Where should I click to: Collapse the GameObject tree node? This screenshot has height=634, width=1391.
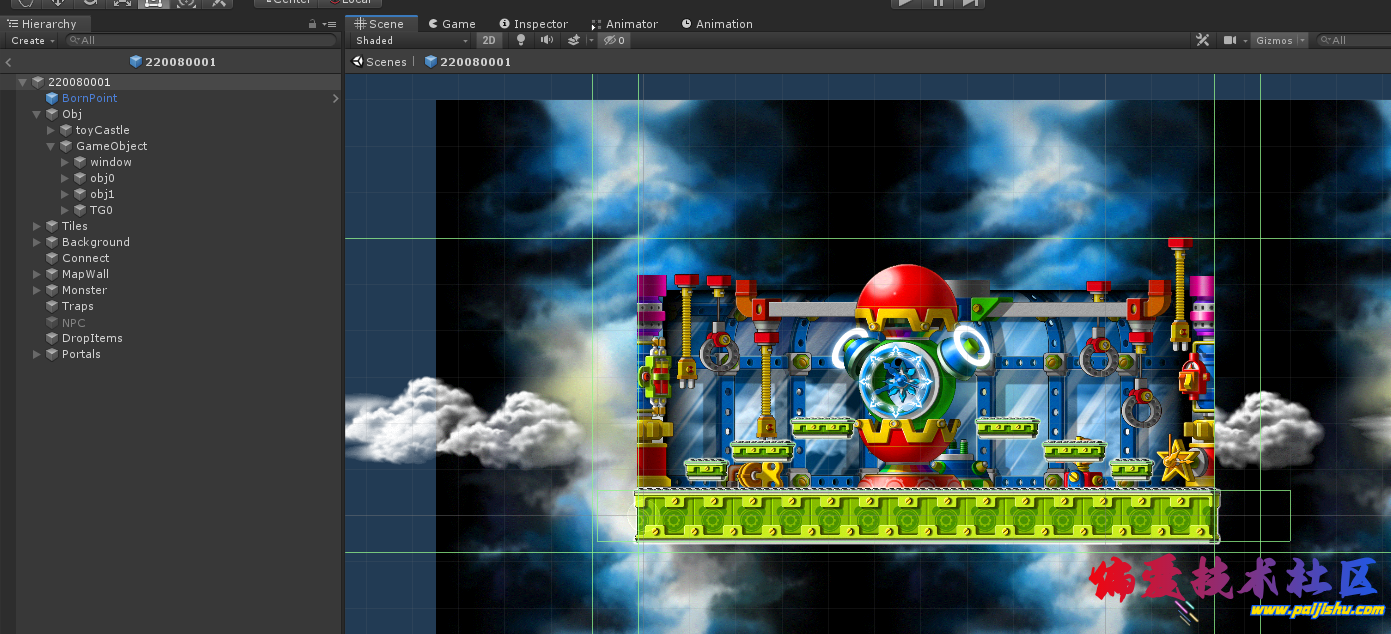(52, 146)
